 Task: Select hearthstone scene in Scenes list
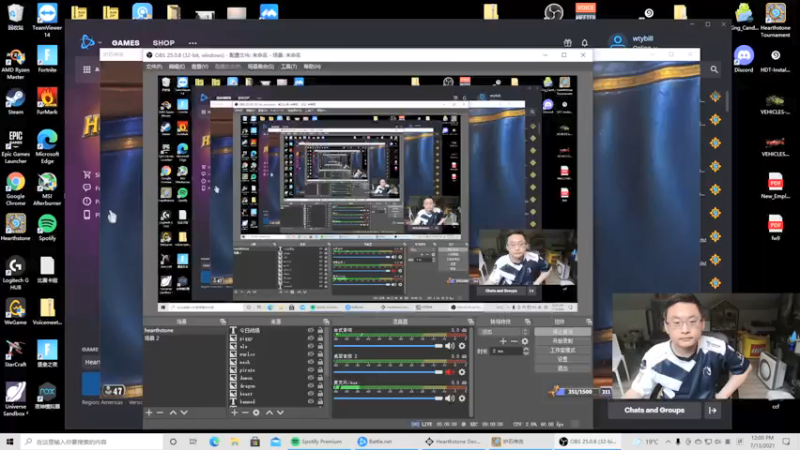[185, 331]
